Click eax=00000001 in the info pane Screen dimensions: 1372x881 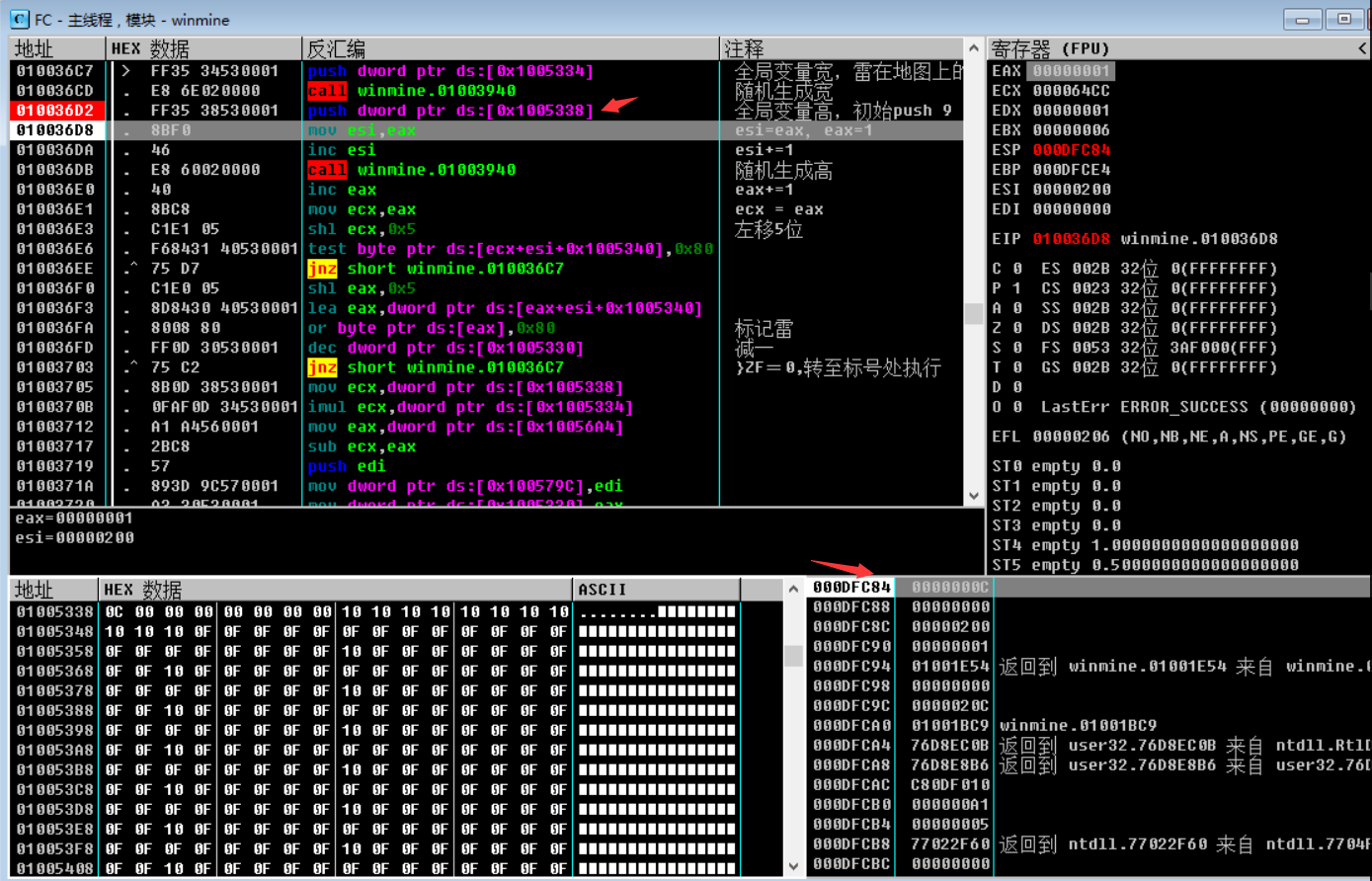[74, 518]
